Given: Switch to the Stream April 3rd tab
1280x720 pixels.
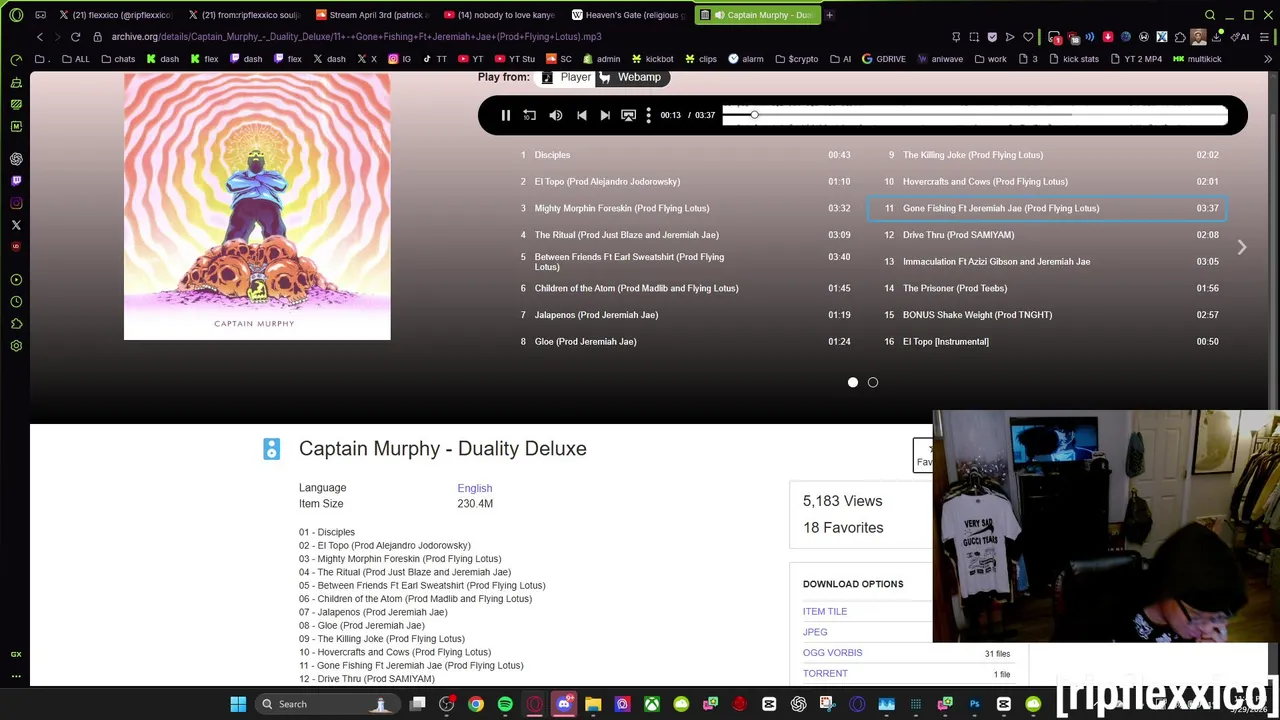Looking at the screenshot, I should (371, 15).
